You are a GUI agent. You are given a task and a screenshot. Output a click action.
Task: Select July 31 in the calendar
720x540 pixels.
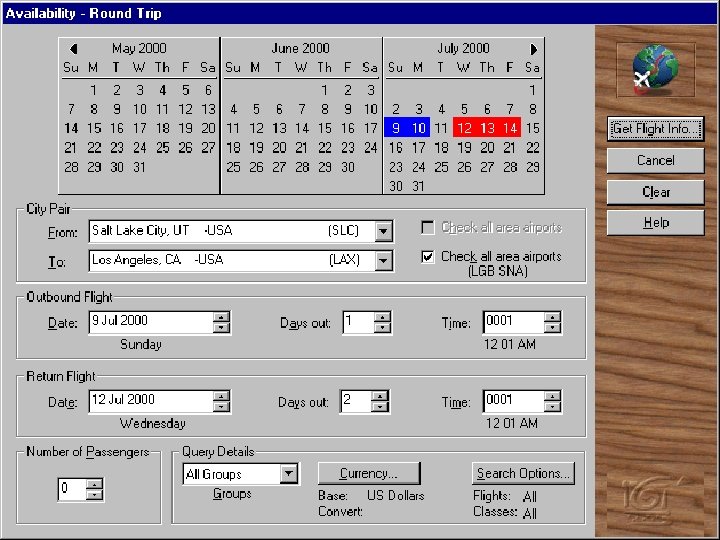pyautogui.click(x=418, y=186)
